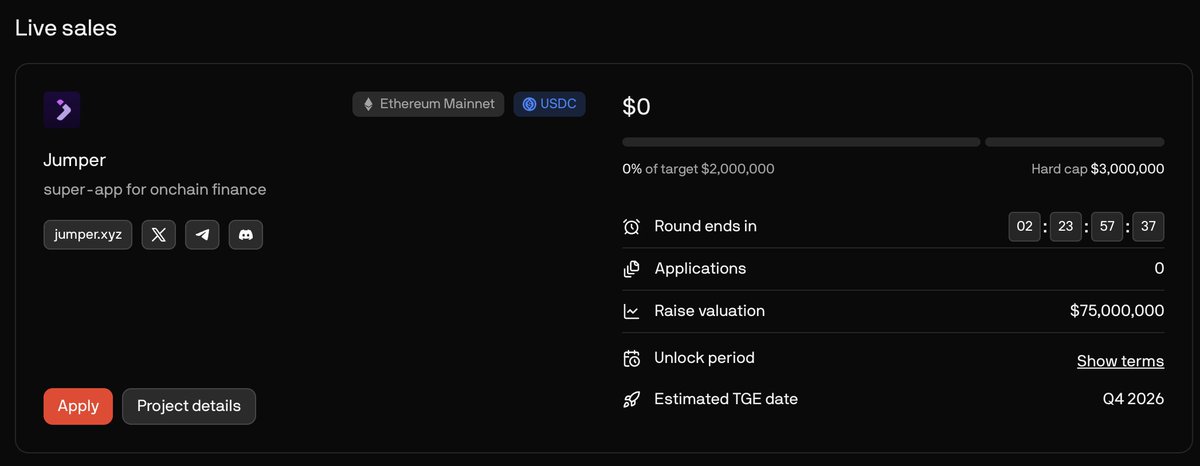Click the Ethereum diamond icon in network badge
The width and height of the screenshot is (1200, 466).
click(368, 104)
